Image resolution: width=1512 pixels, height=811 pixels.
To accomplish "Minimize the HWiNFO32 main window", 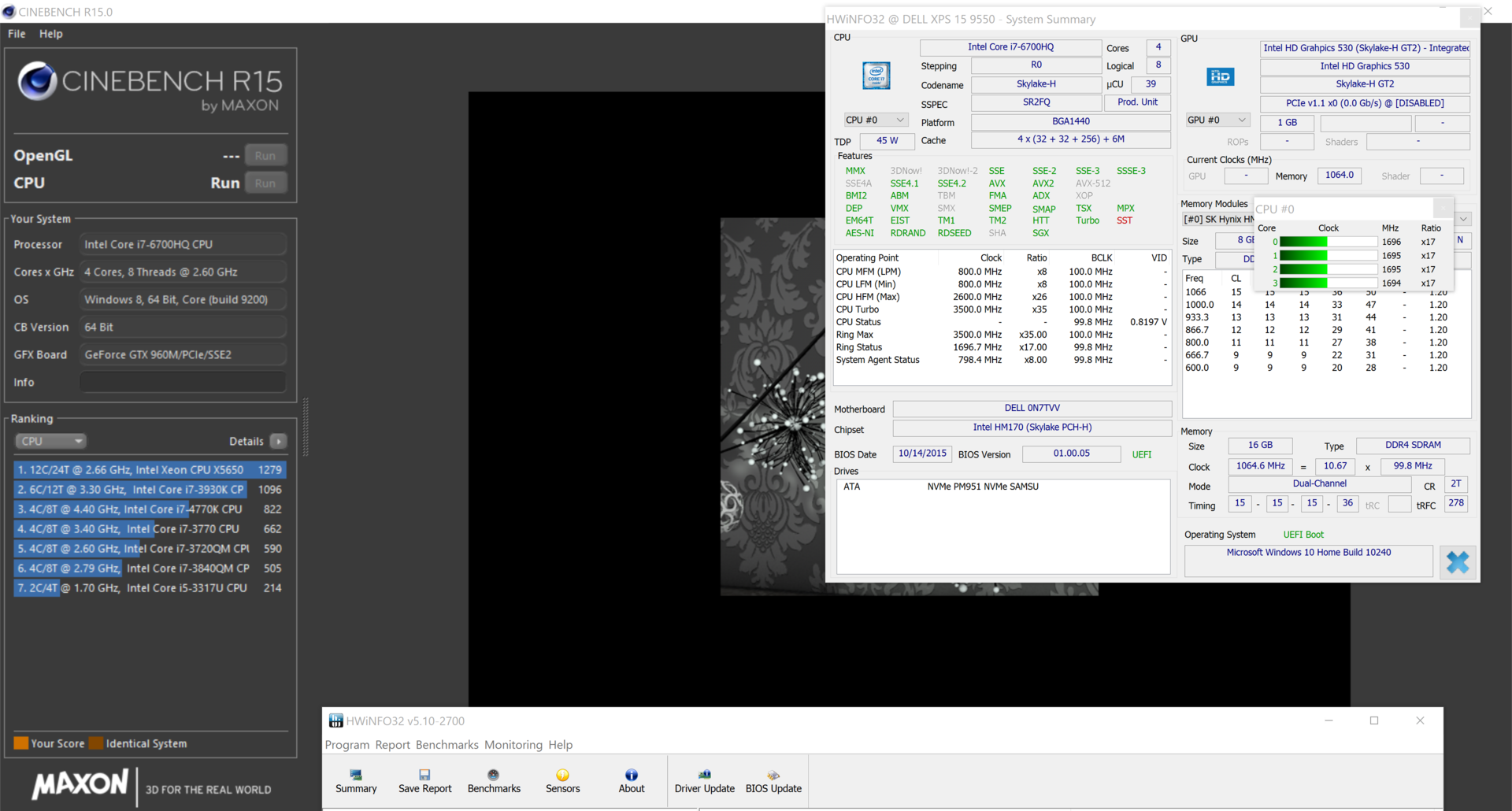I will click(x=1329, y=720).
